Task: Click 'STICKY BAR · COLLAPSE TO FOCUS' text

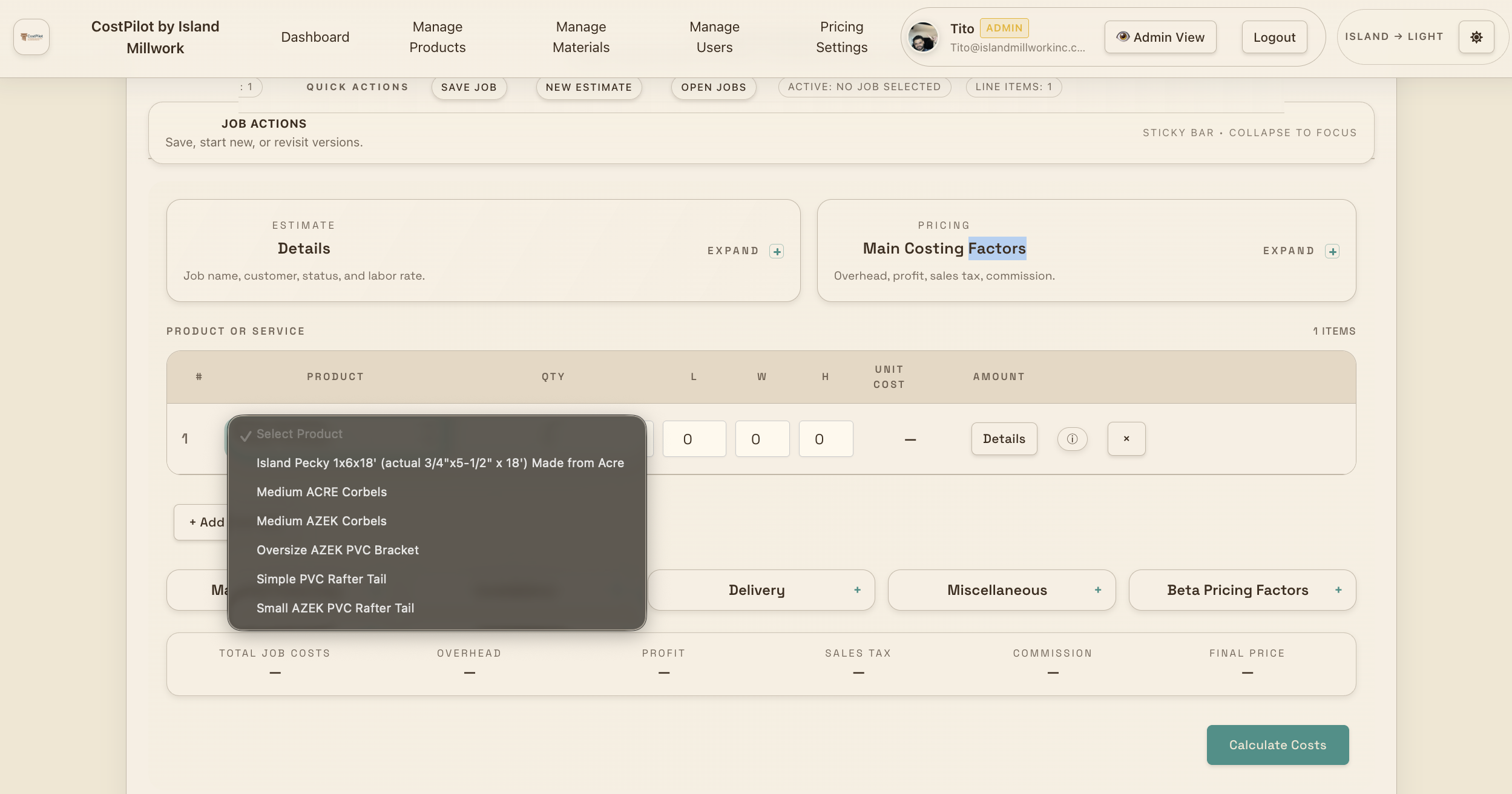Action: click(x=1249, y=133)
